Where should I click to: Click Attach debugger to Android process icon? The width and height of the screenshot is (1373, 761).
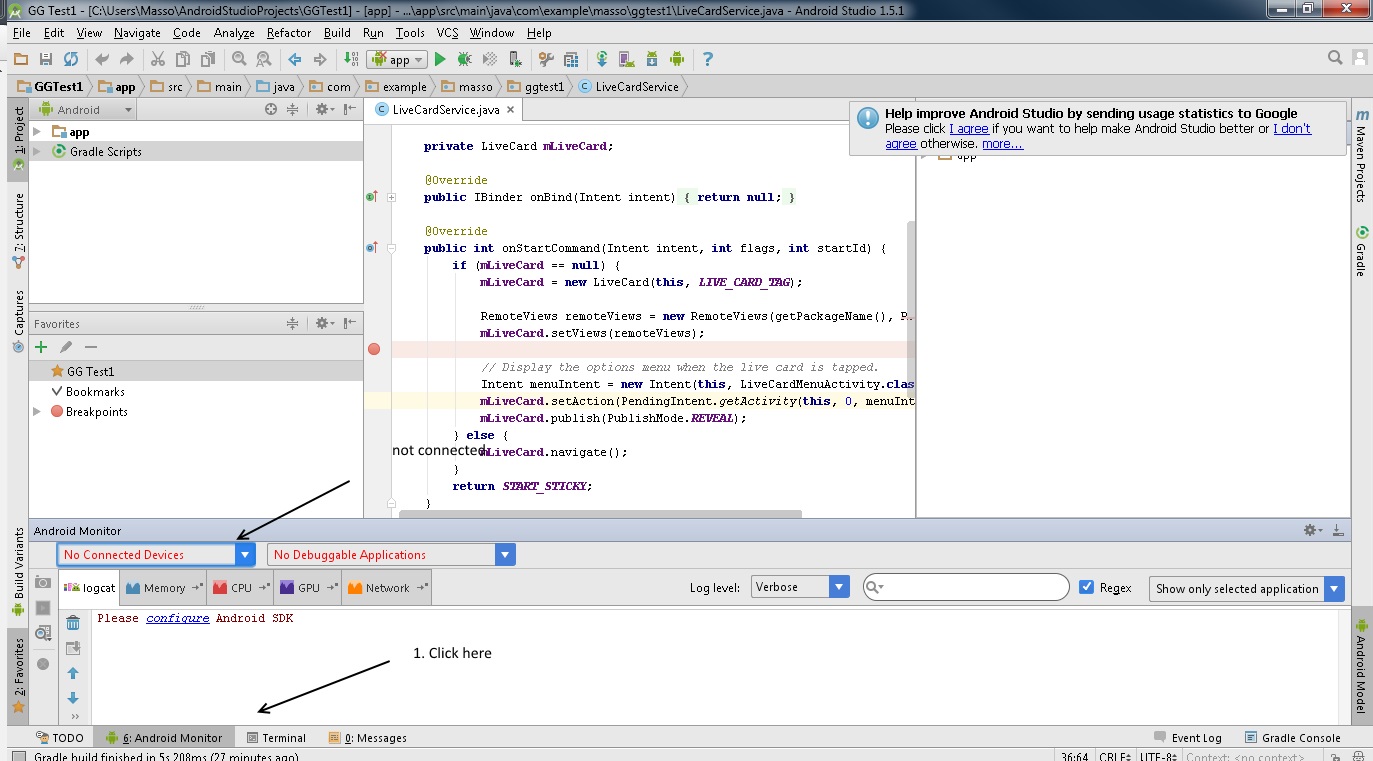point(513,60)
